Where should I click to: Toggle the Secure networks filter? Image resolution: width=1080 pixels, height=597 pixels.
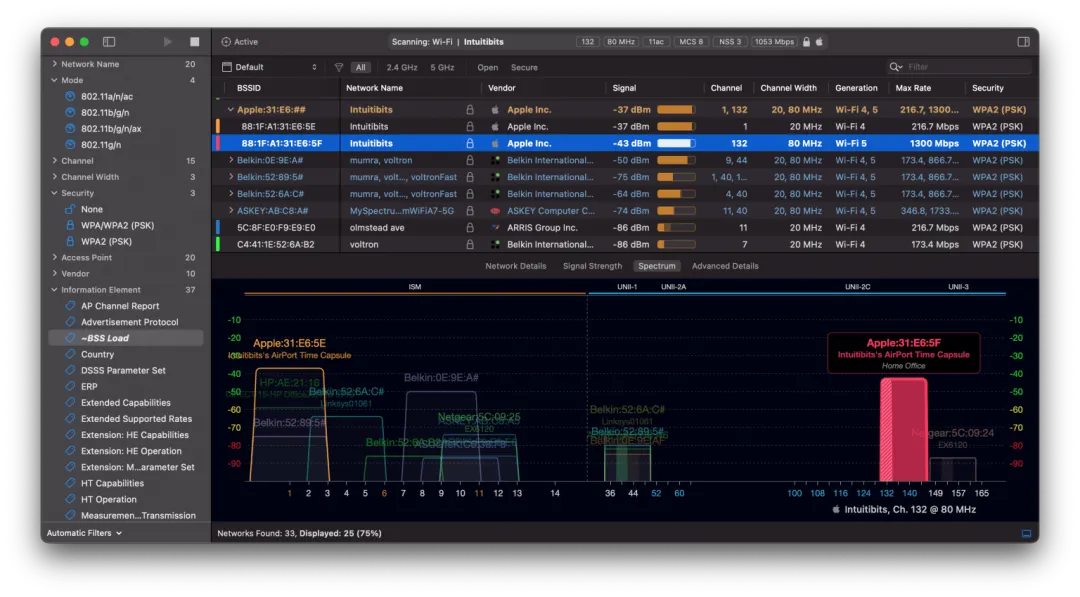pyautogui.click(x=524, y=67)
